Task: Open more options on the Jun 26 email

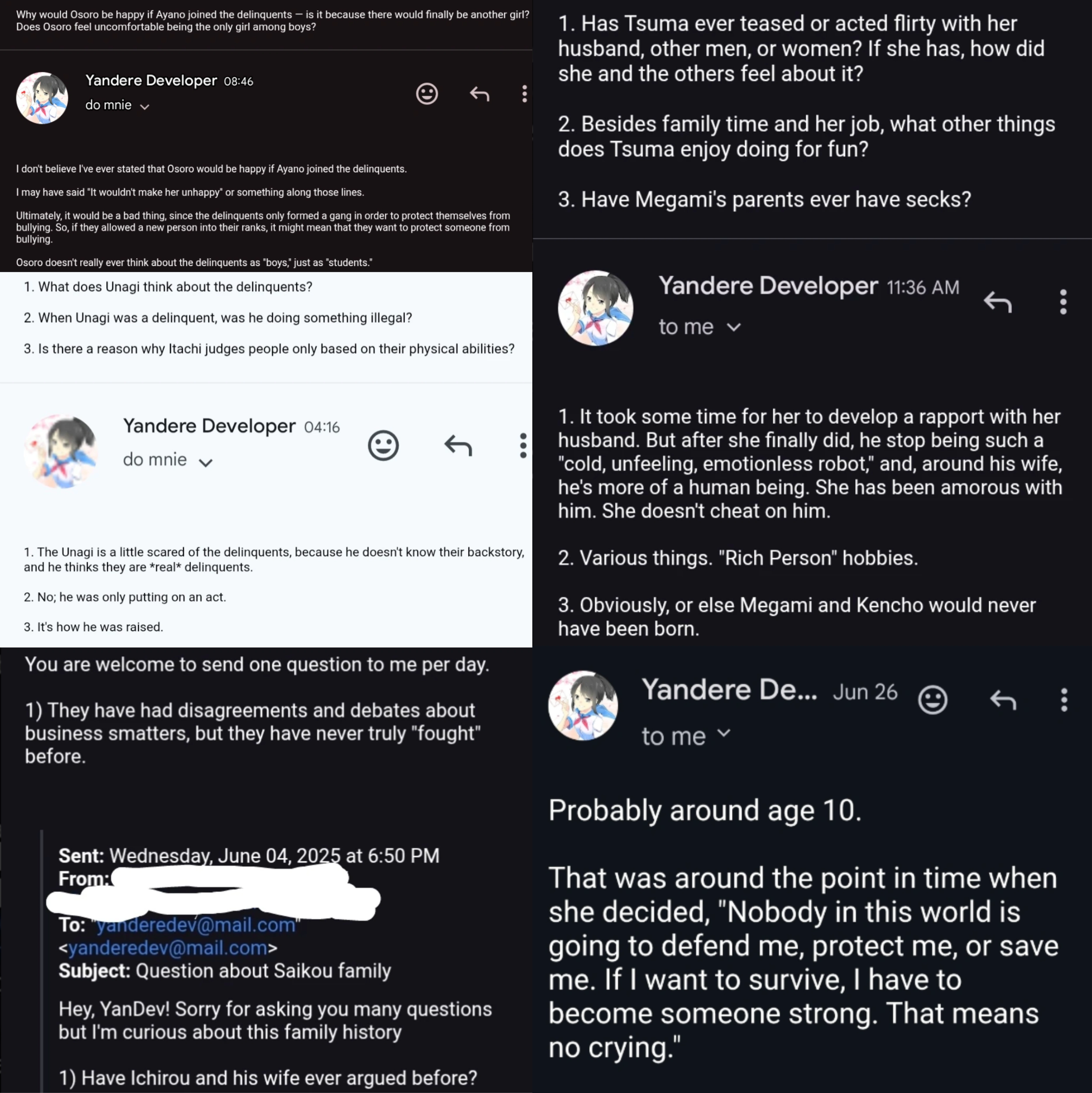Action: 1064,700
